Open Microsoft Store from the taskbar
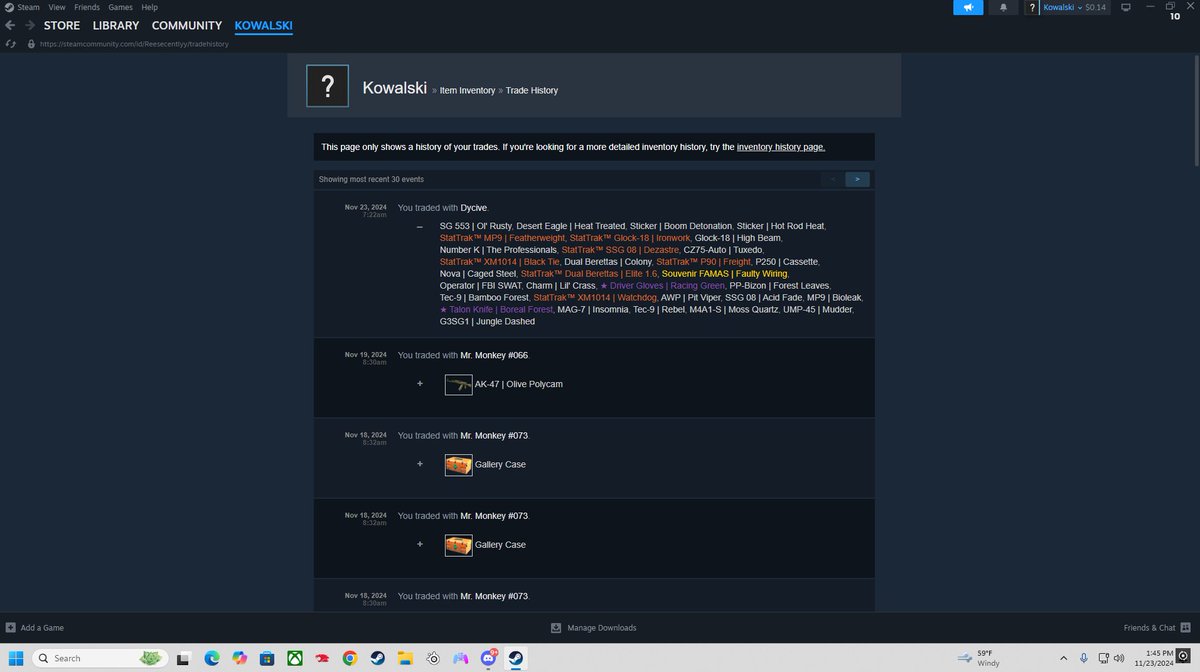The width and height of the screenshot is (1200, 672). pos(267,658)
